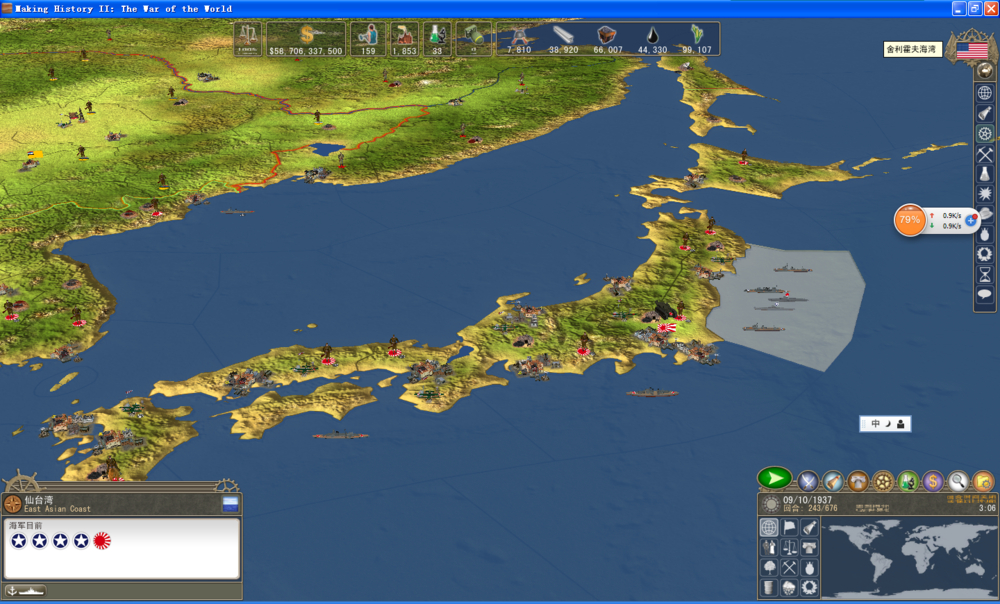This screenshot has width=1000, height=604.
Task: Select the barrel map mode beside the minimap
Action: pos(769,587)
